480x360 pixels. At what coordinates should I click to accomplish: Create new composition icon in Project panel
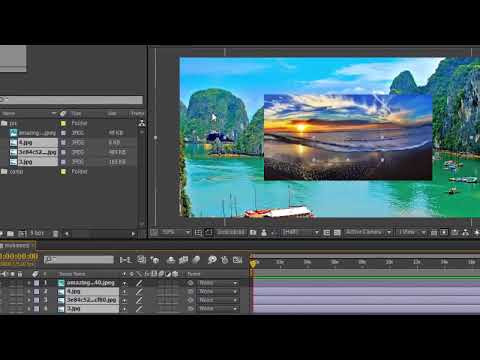click(x=22, y=234)
